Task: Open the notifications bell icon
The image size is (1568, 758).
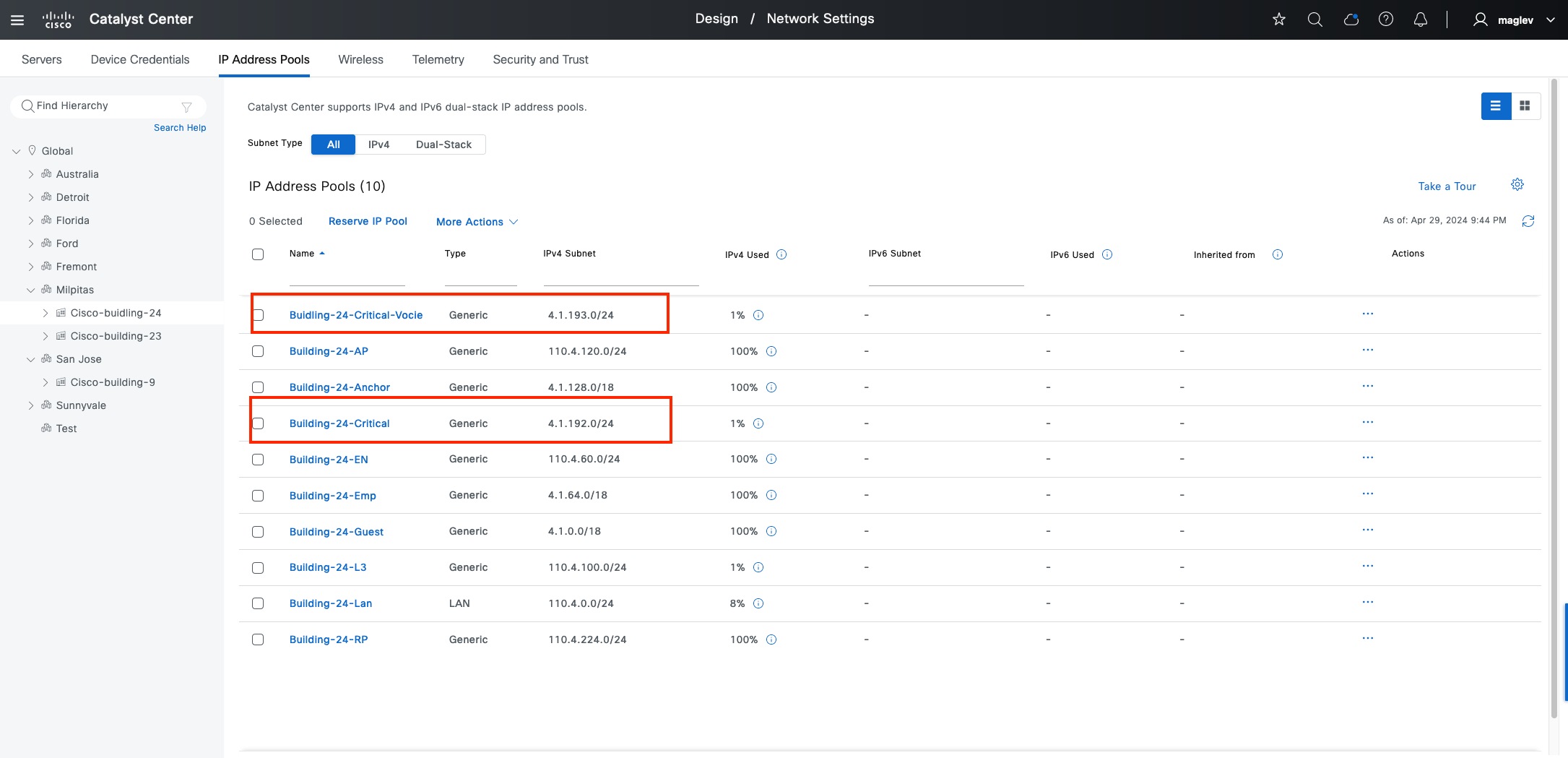Action: pos(1420,20)
